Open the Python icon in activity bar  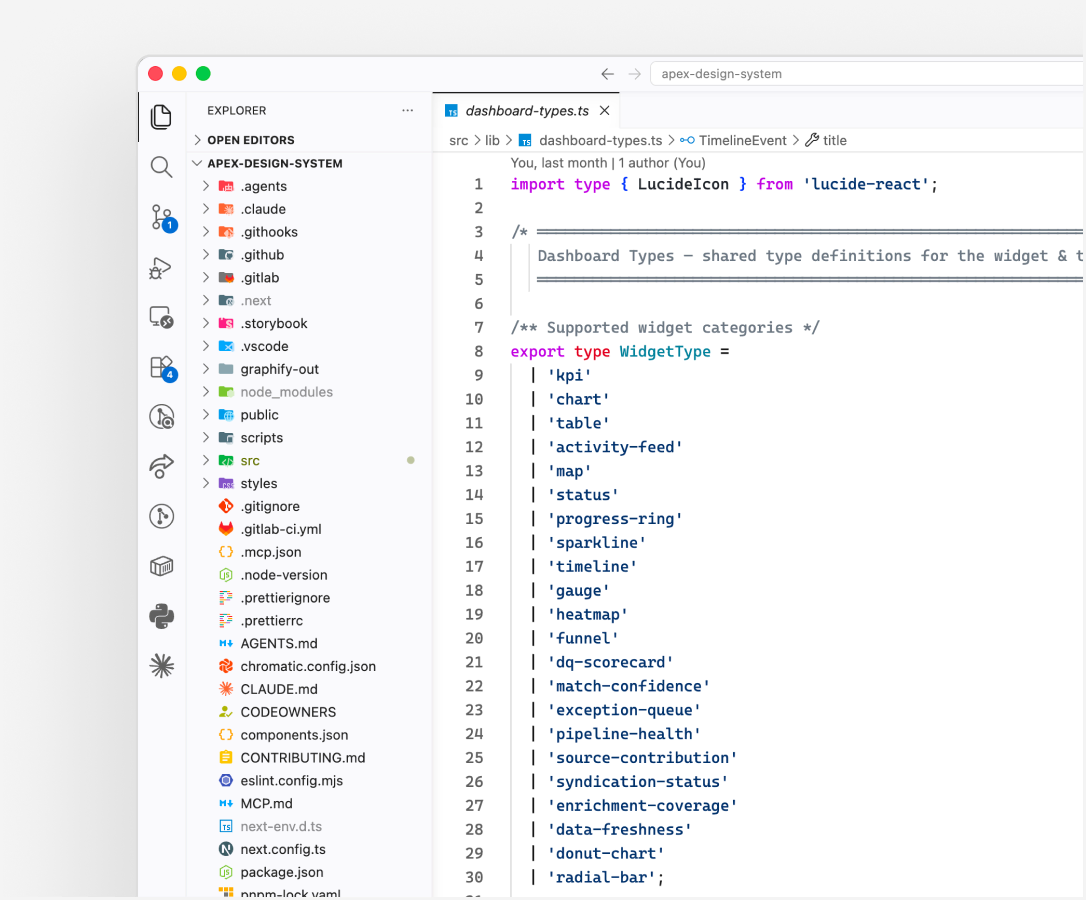pyautogui.click(x=161, y=616)
